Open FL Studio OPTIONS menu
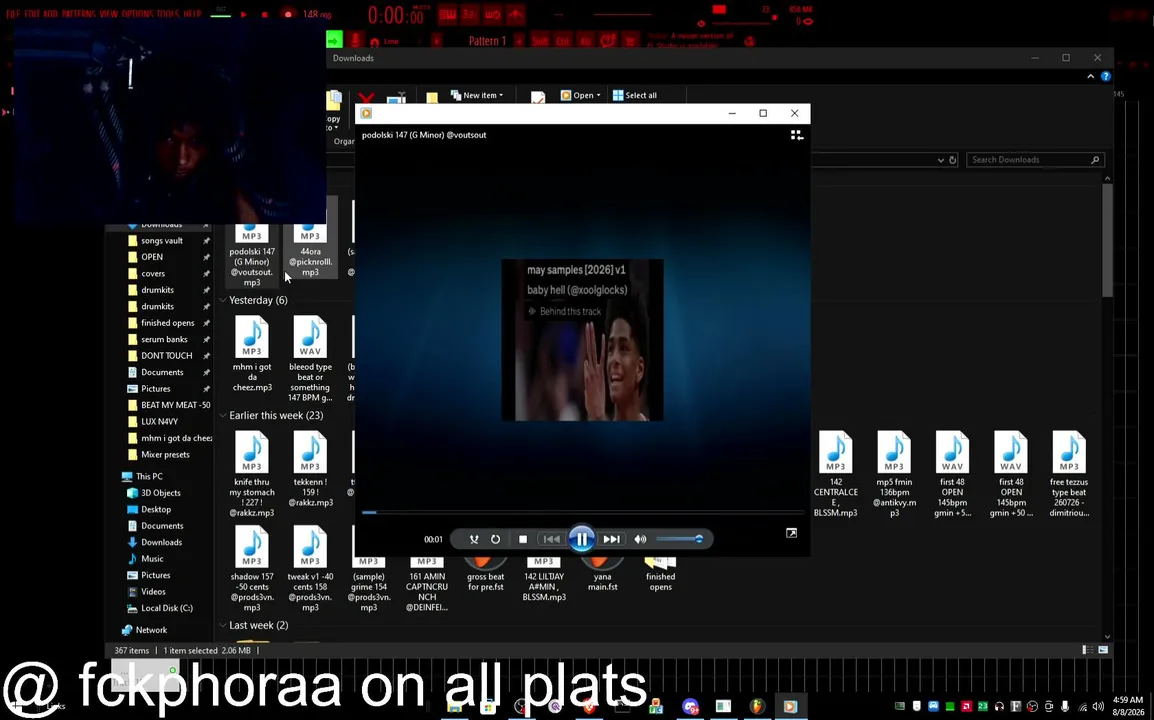 (138, 15)
